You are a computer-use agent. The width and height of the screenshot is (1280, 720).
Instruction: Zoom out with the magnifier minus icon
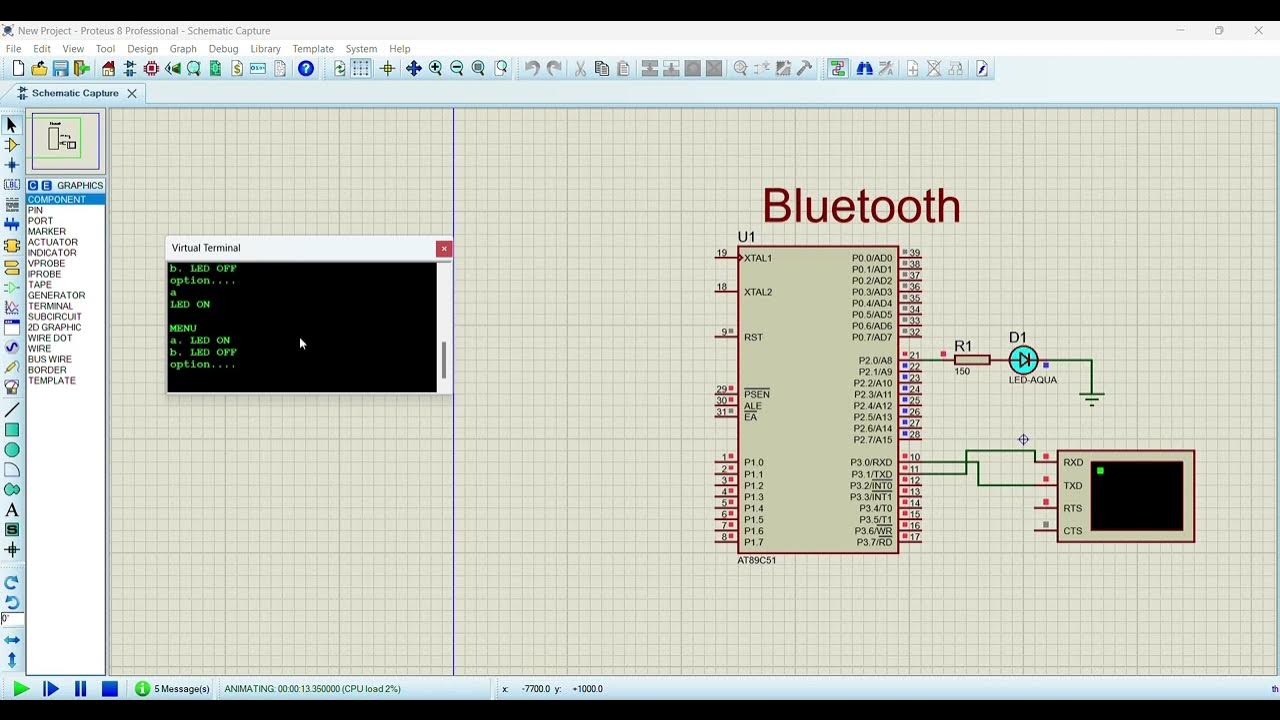pos(457,68)
